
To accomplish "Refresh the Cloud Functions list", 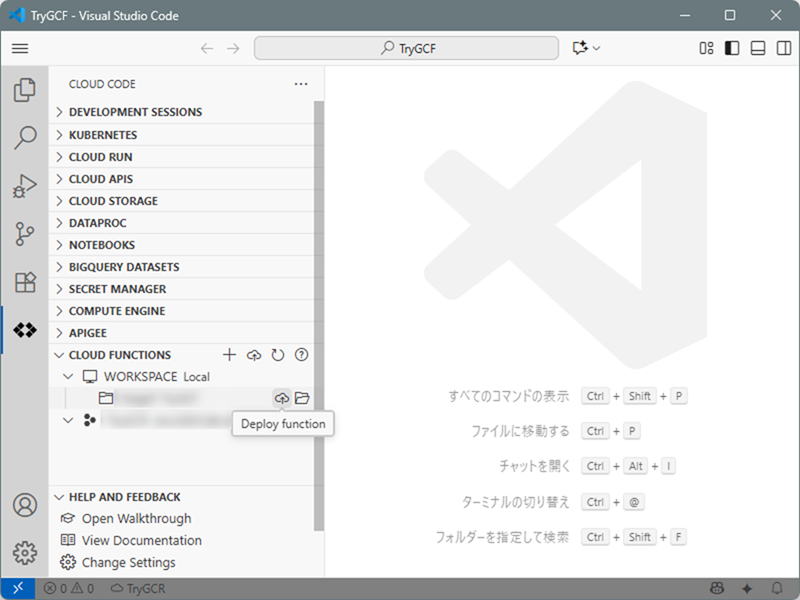I will point(278,355).
